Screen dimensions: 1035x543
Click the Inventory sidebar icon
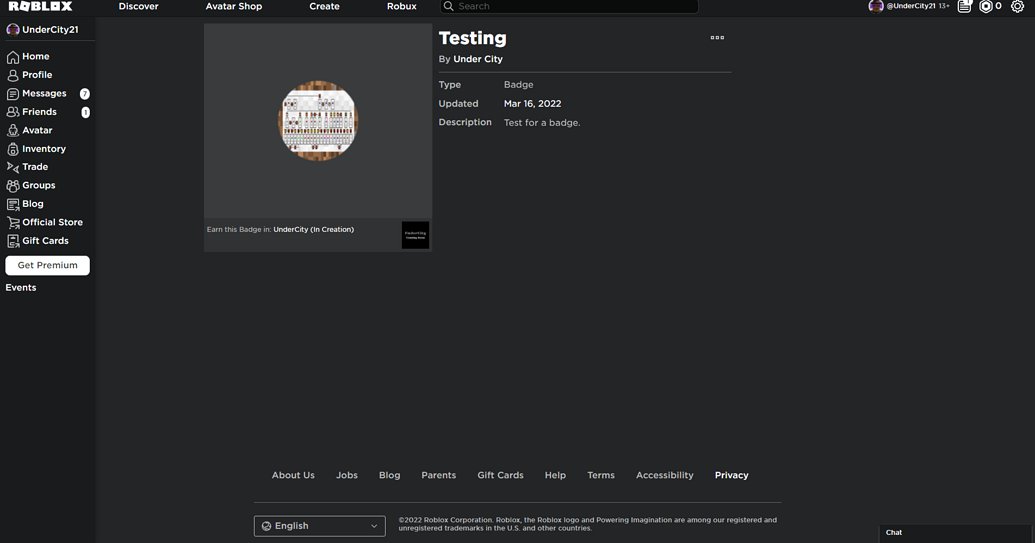[13, 149]
